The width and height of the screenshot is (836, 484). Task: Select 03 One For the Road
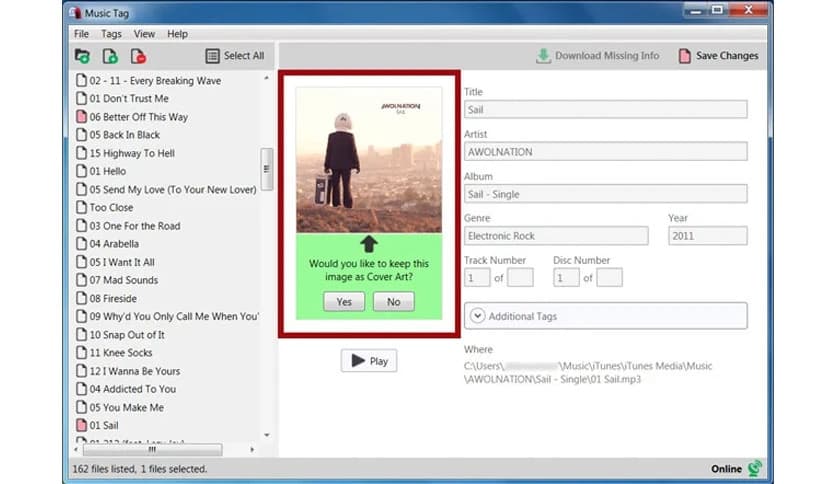[135, 225]
